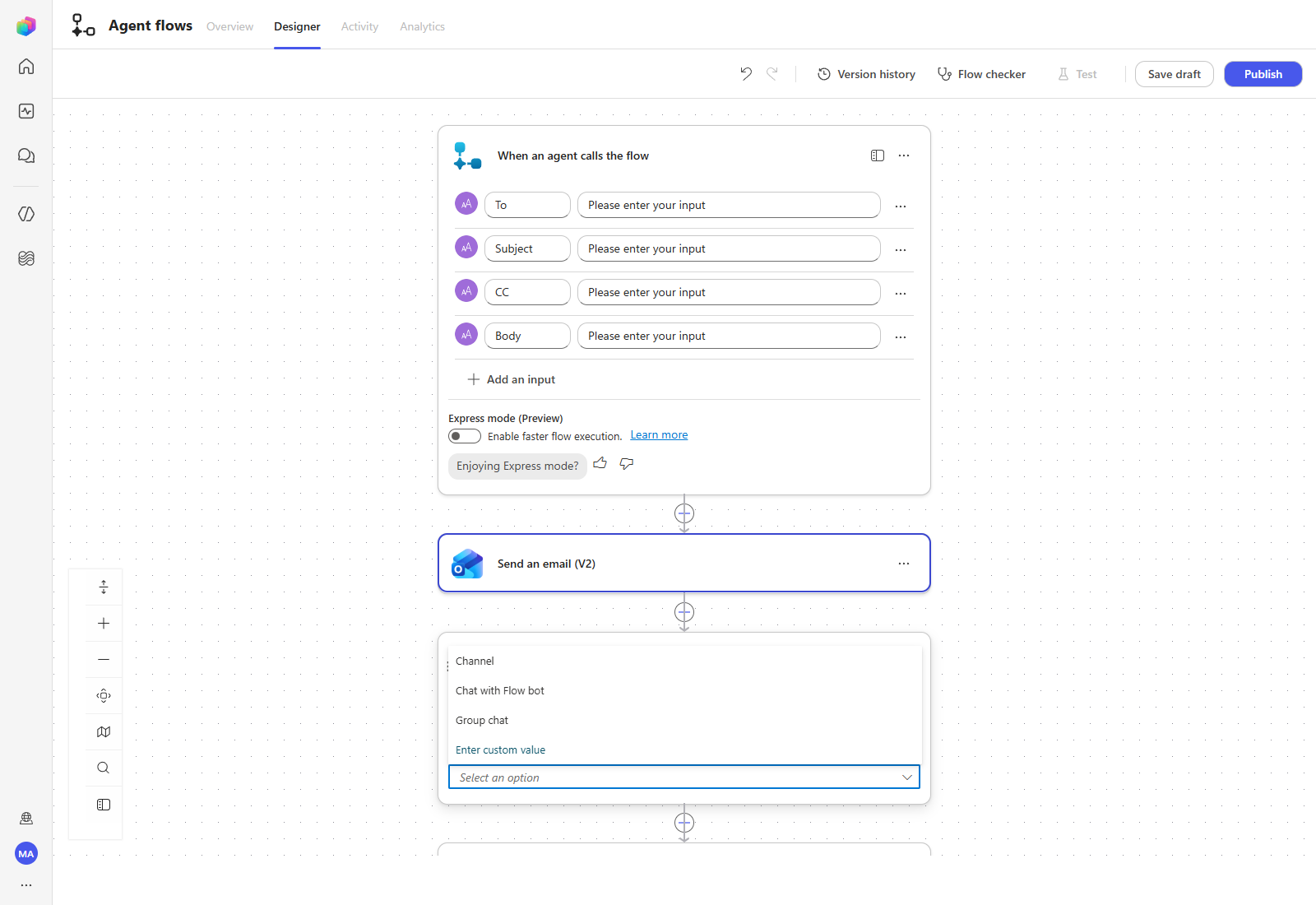This screenshot has width=1316, height=905.
Task: Select the Group chat option
Action: 685,721
